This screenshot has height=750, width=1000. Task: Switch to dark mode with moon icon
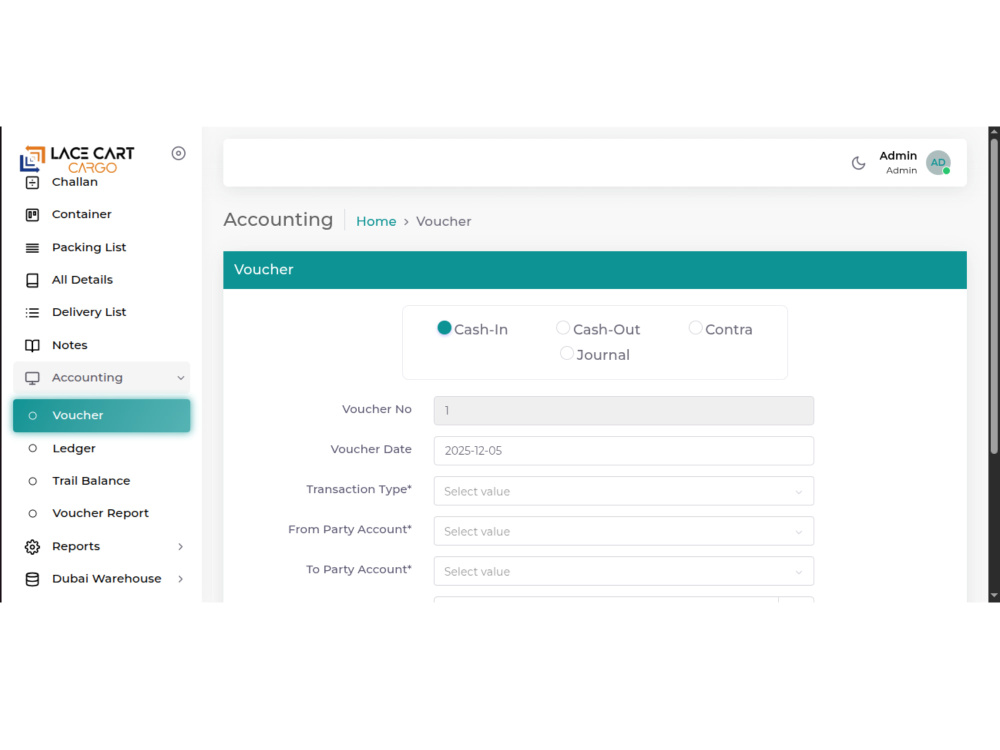(858, 163)
